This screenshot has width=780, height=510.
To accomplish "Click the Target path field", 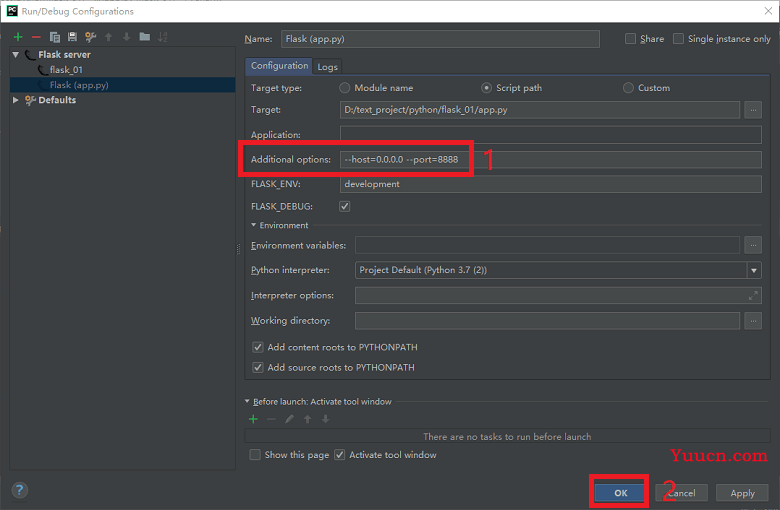I will pos(540,110).
